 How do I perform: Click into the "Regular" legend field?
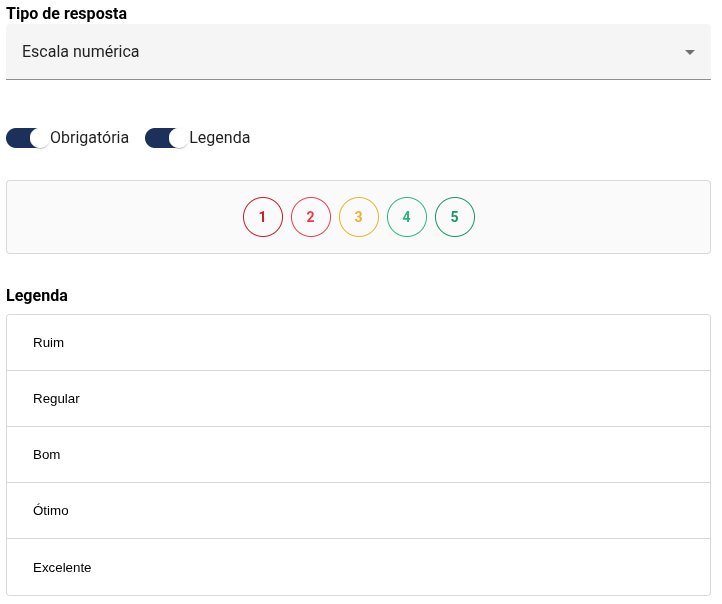point(358,399)
